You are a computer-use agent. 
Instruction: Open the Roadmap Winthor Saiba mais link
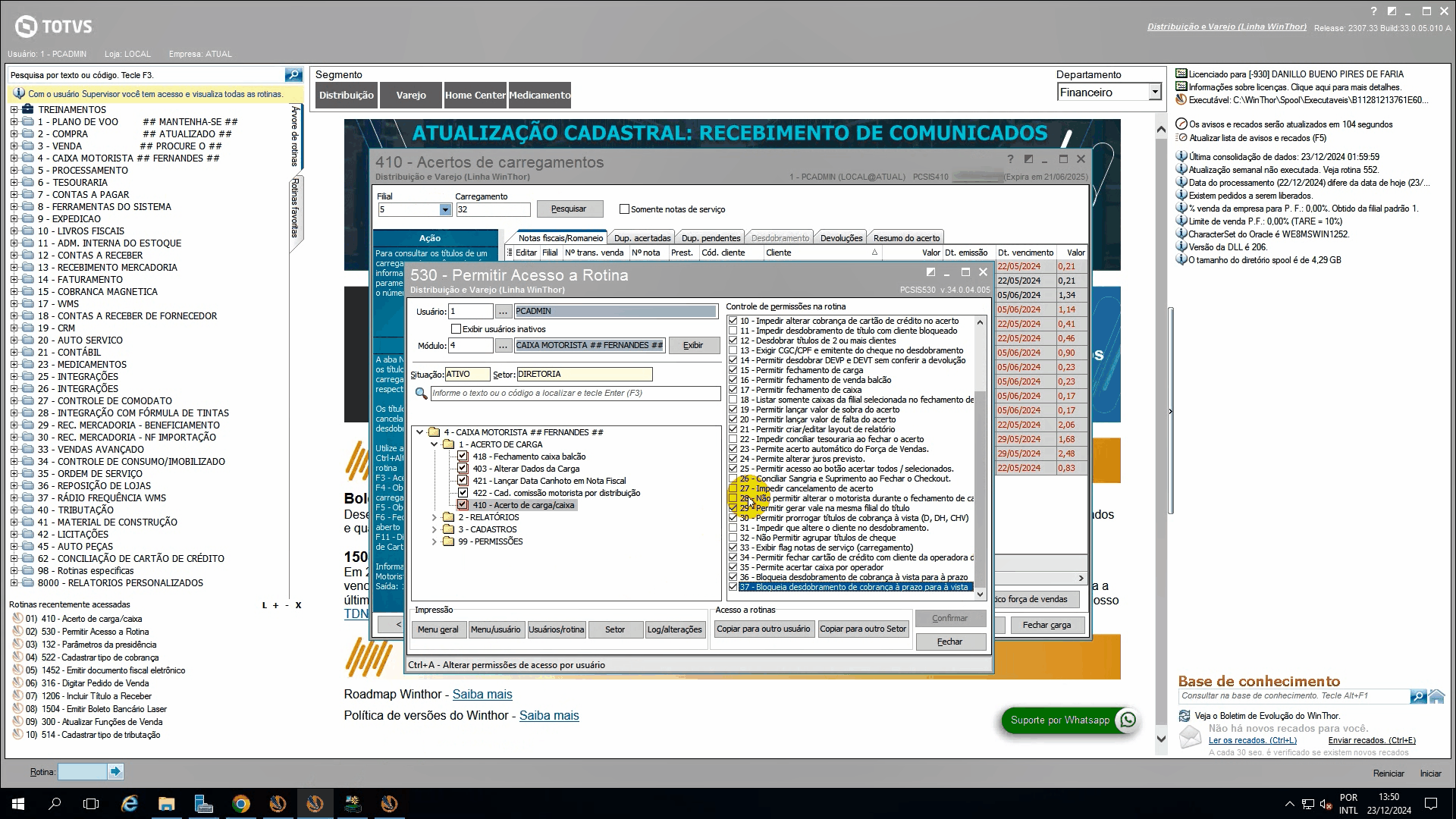pyautogui.click(x=482, y=694)
